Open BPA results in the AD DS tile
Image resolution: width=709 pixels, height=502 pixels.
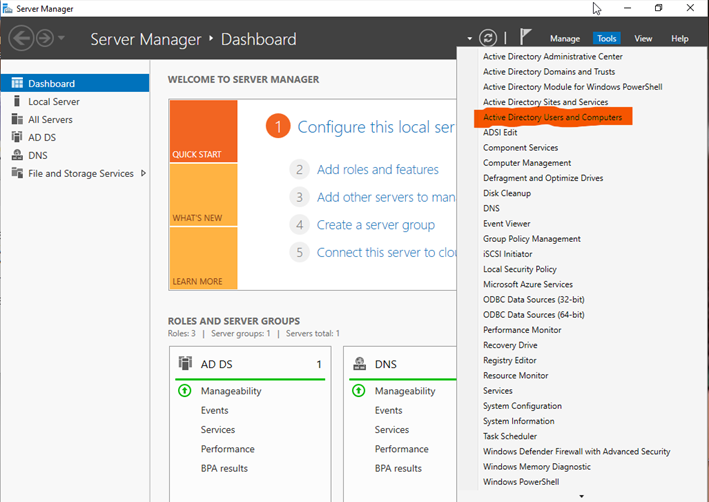[x=224, y=469]
